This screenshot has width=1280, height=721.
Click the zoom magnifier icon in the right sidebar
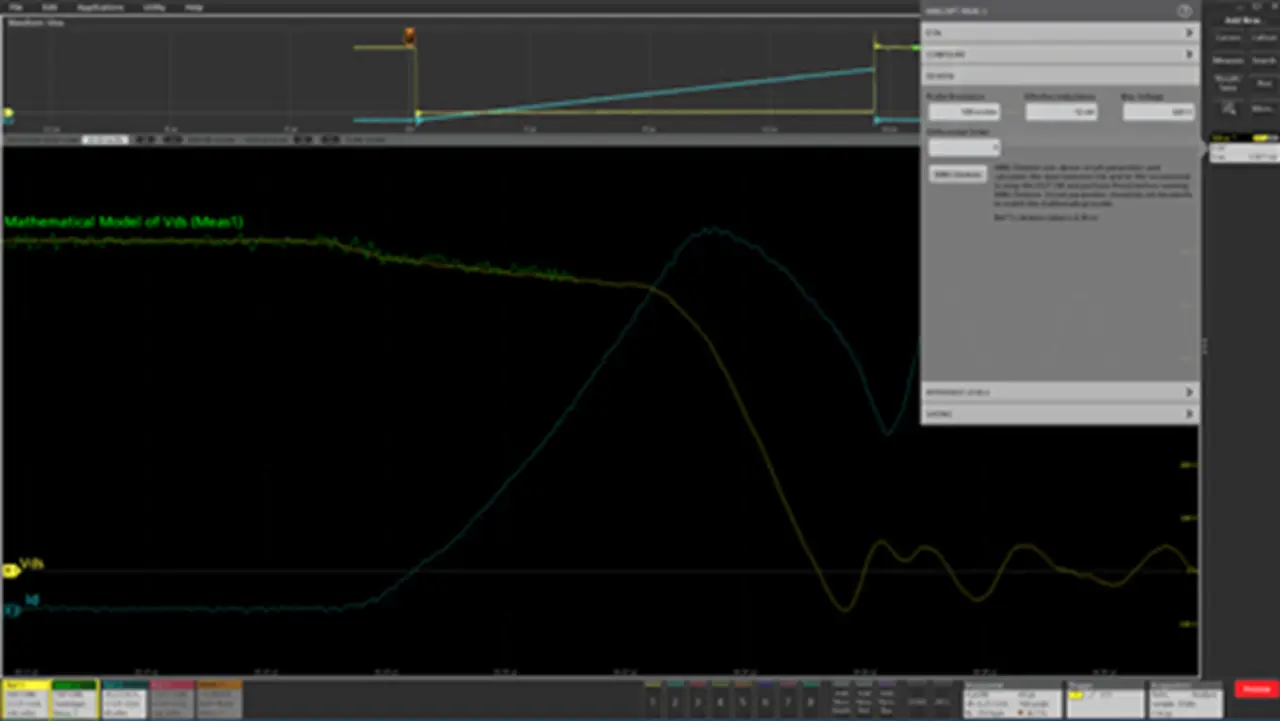pyautogui.click(x=1228, y=108)
